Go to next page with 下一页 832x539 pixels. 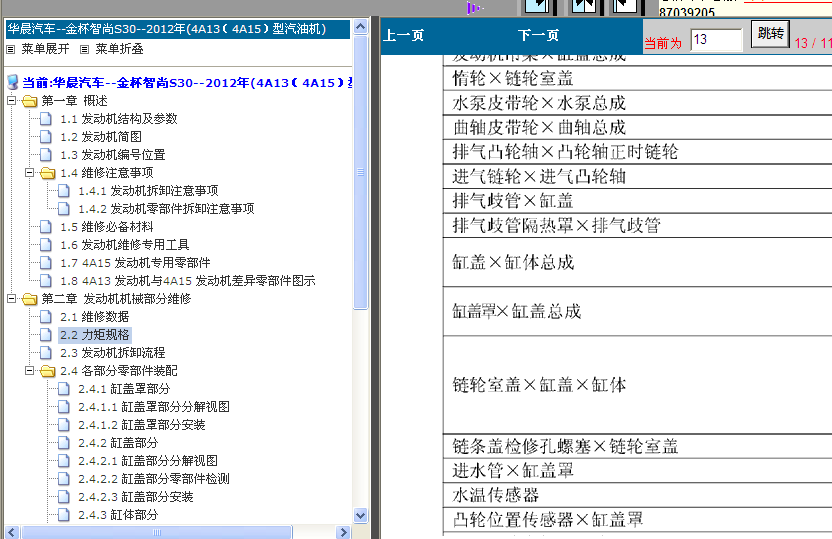[538, 36]
